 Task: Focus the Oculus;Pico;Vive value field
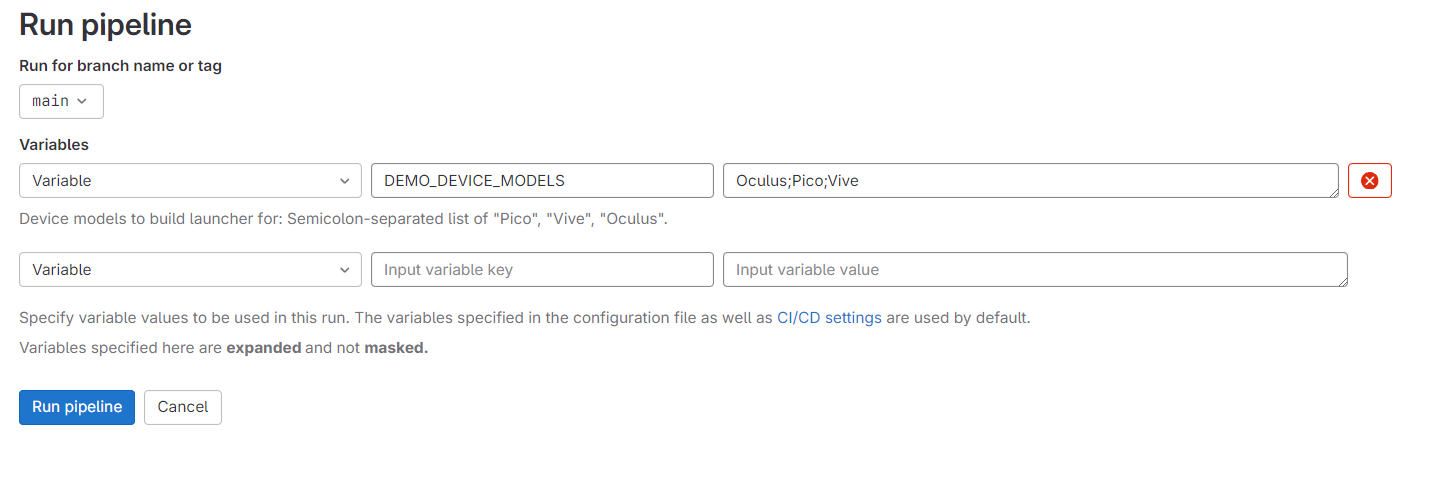(1031, 181)
